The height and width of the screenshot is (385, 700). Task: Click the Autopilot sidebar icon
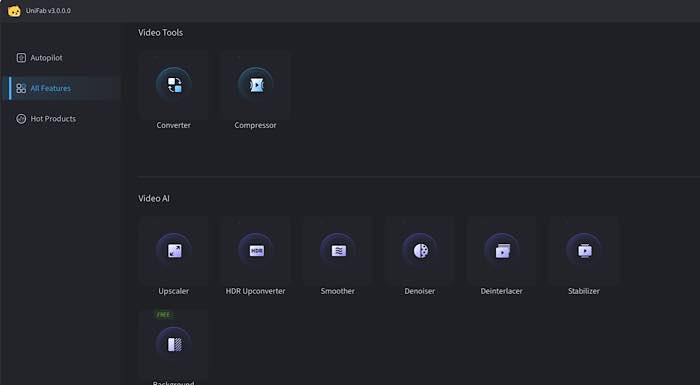coord(21,58)
